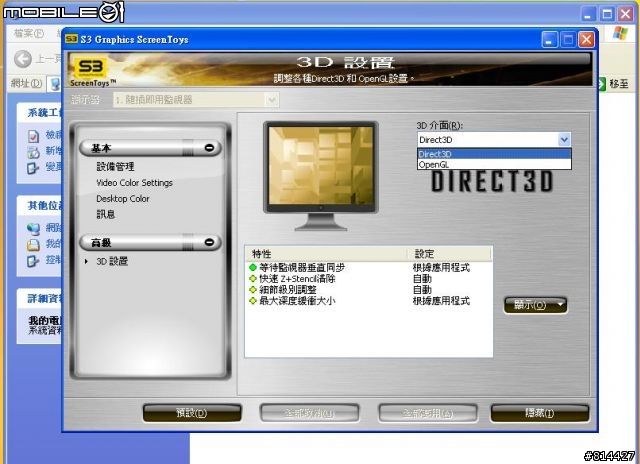Click the 特性 column header
640x464 pixels.
[x=327, y=254]
